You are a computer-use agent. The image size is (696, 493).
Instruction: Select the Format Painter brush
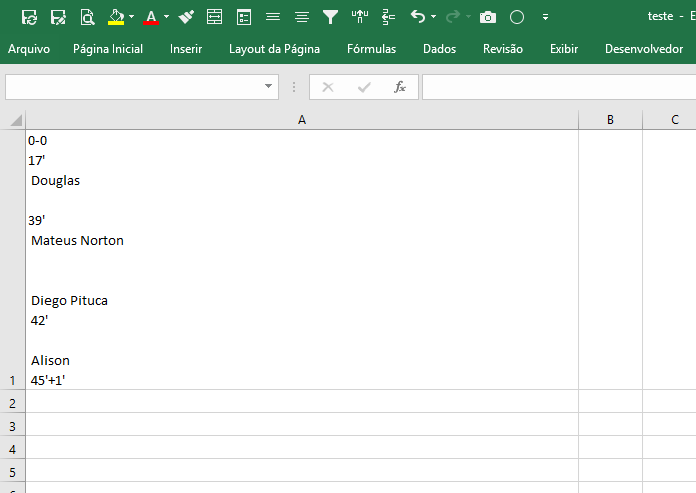[186, 17]
